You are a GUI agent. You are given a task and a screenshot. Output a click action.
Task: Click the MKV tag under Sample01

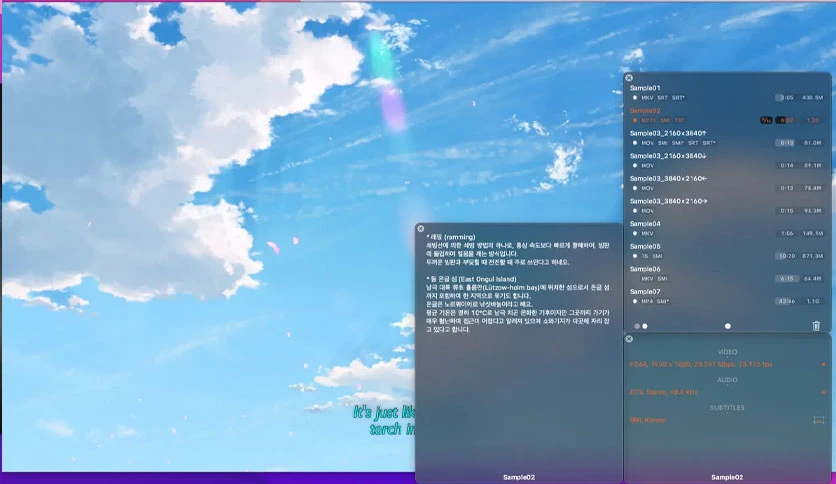tap(647, 98)
